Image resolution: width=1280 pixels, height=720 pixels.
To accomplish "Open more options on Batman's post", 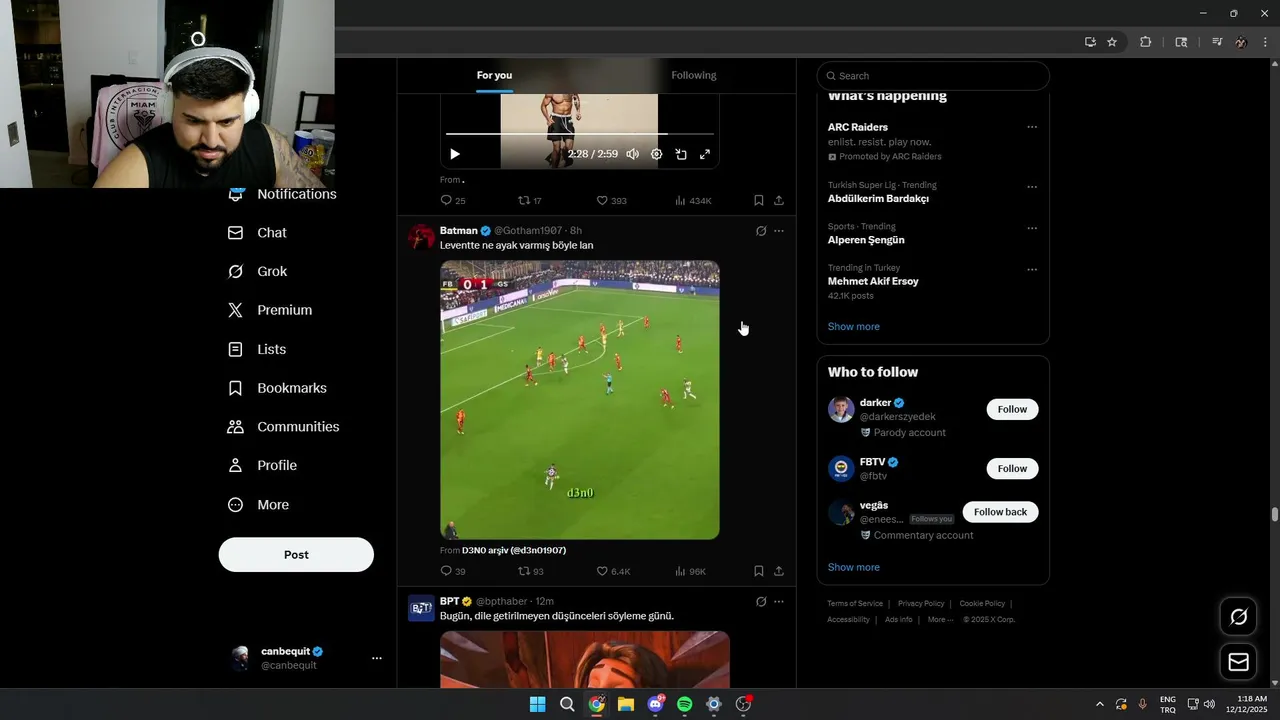I will 779,231.
